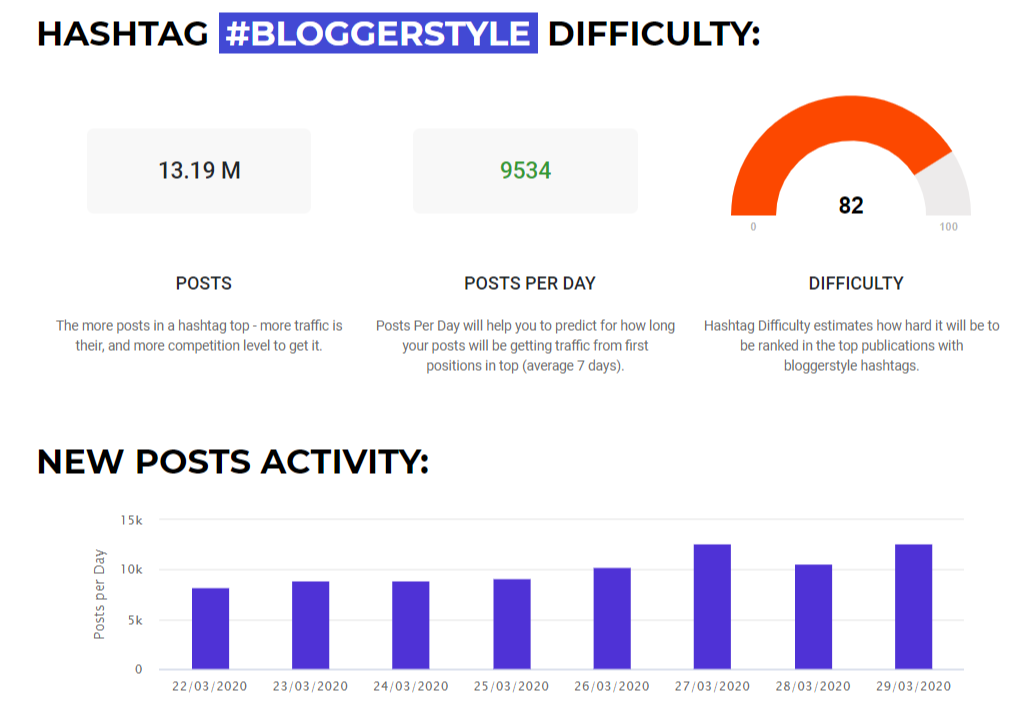Image resolution: width=1023 pixels, height=711 pixels.
Task: Click the #BLOGGERSTYLE highlighted hashtag
Action: coord(378,33)
